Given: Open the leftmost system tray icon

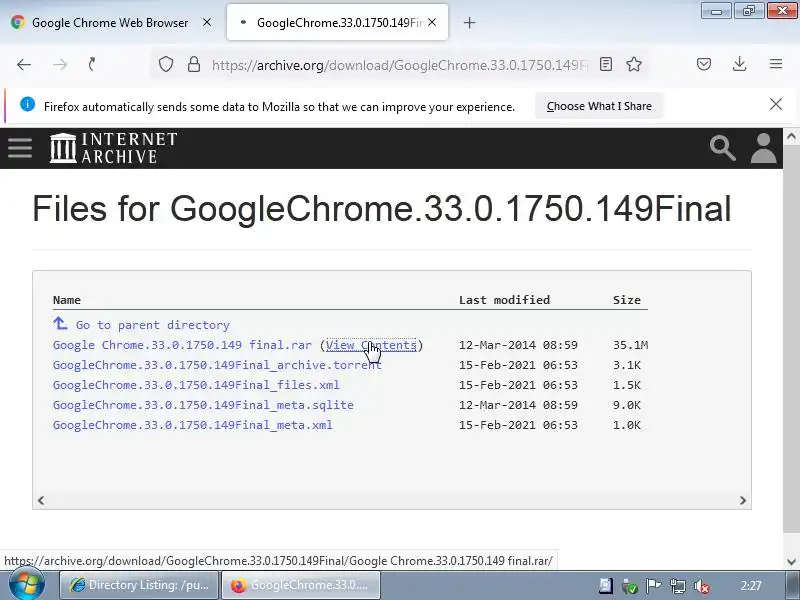Looking at the screenshot, I should coord(606,586).
